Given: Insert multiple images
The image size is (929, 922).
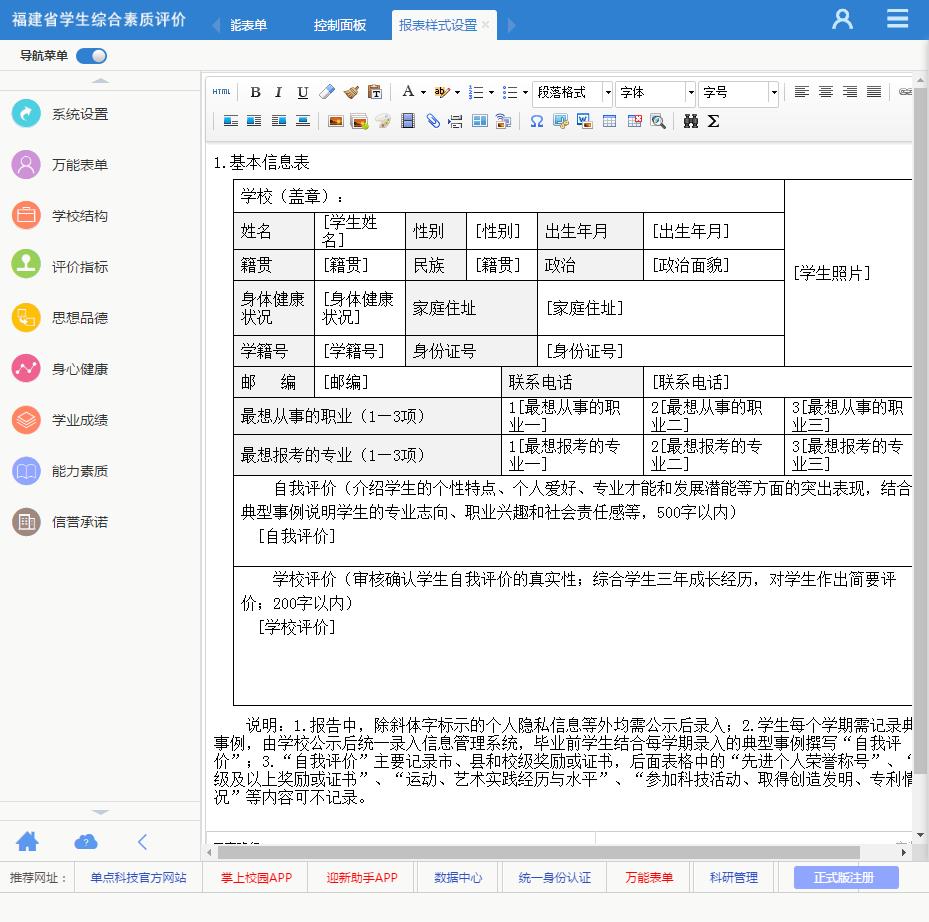Looking at the screenshot, I should coord(359,121).
